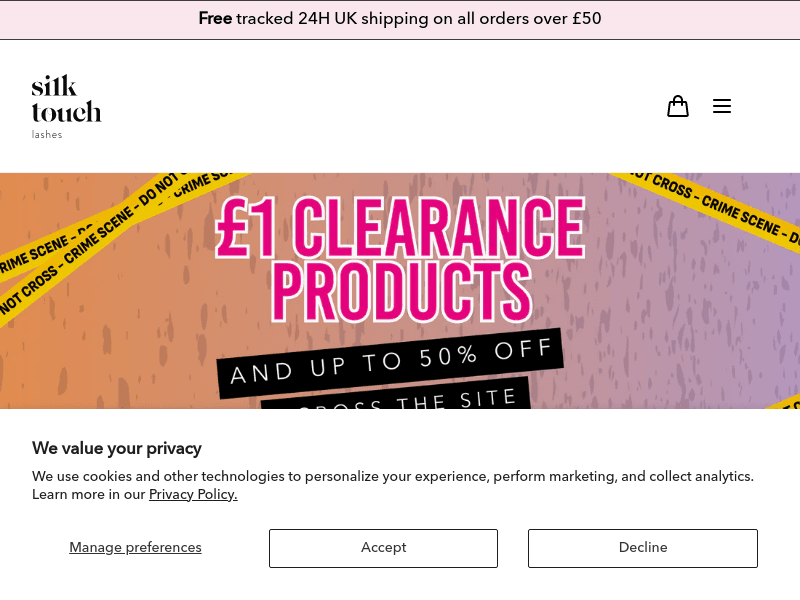Screen dimensions: 800x600
Task: Click the word "PRODUCTS" in the banner
Action: coord(401,290)
